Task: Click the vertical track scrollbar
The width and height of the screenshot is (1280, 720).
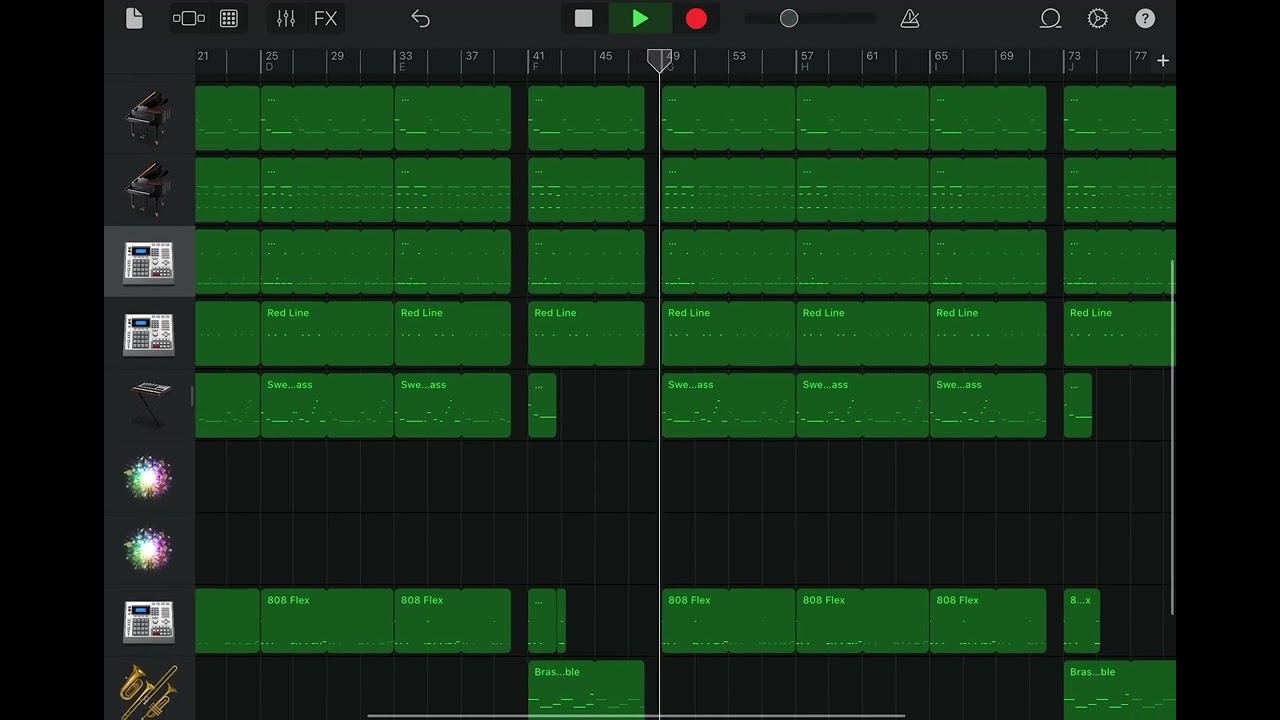Action: 1172,437
